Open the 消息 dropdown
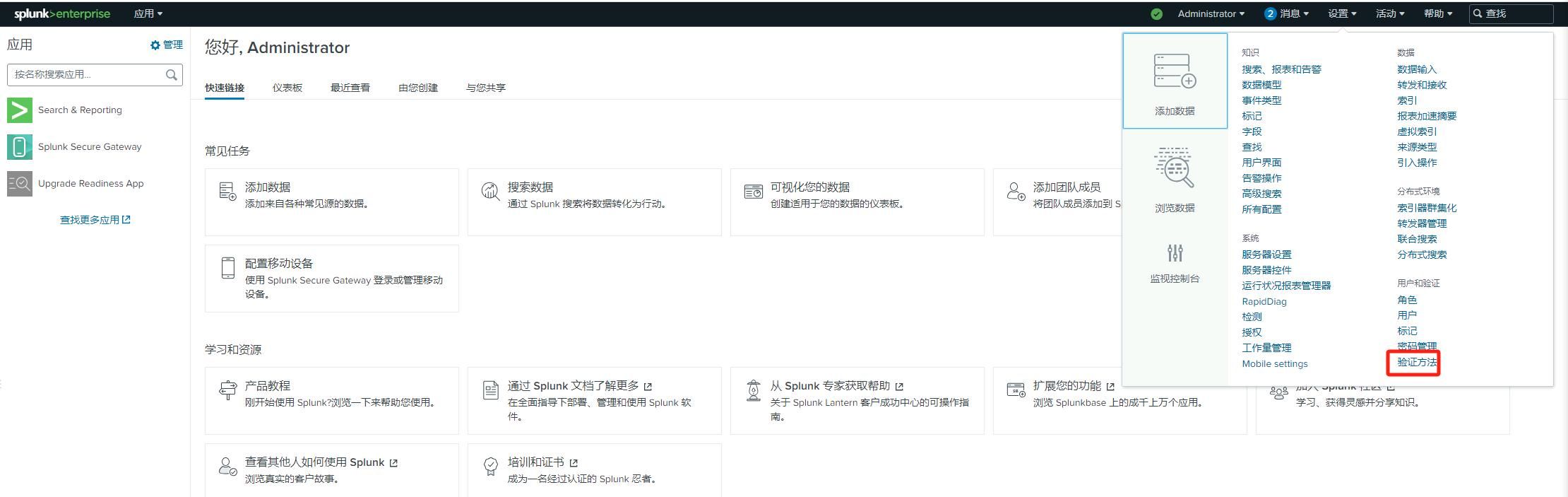1568x497 pixels. pos(1294,13)
